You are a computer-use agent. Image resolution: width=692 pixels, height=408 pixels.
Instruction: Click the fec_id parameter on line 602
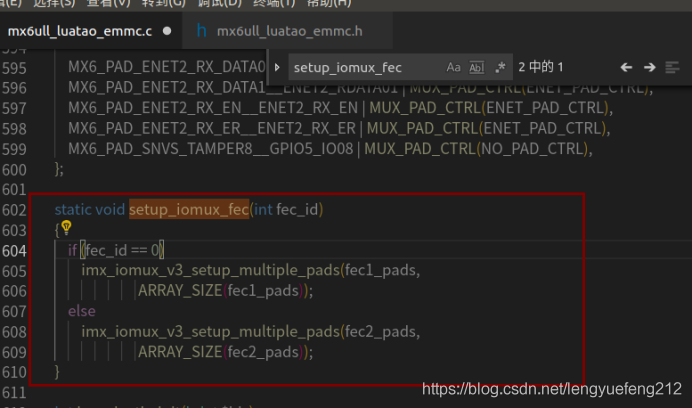point(297,209)
